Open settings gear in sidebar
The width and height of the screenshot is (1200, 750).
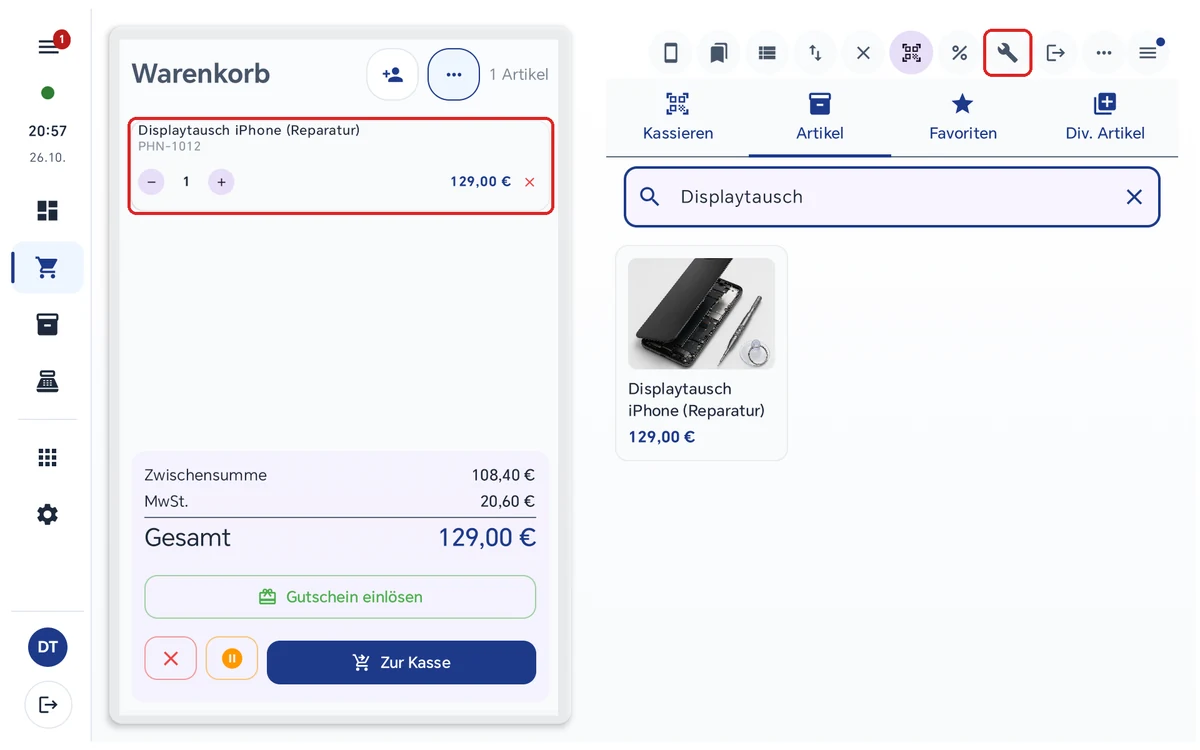click(47, 514)
